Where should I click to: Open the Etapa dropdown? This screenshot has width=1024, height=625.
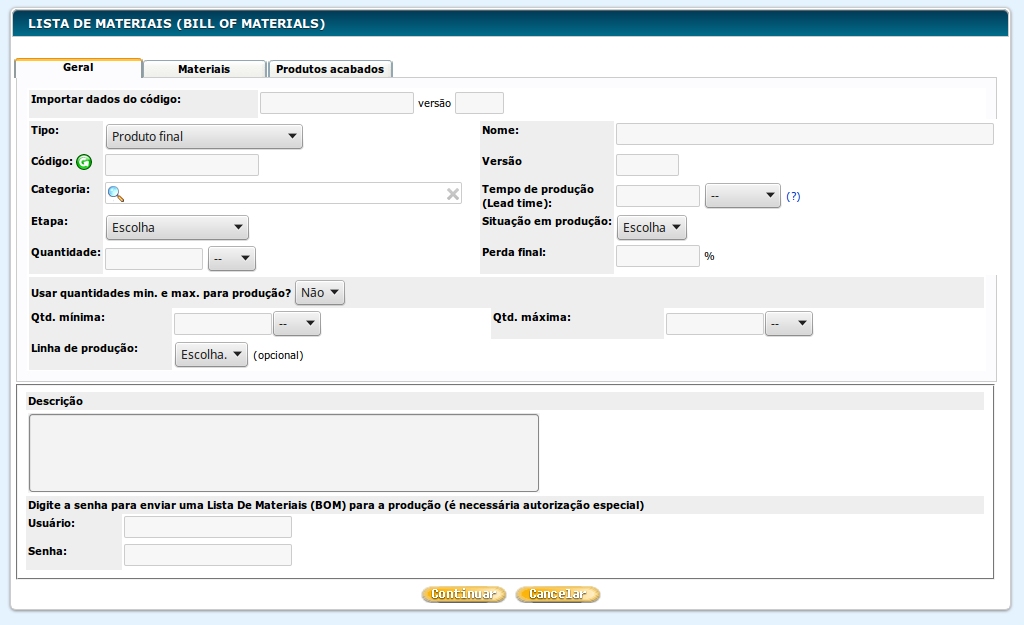pos(177,228)
